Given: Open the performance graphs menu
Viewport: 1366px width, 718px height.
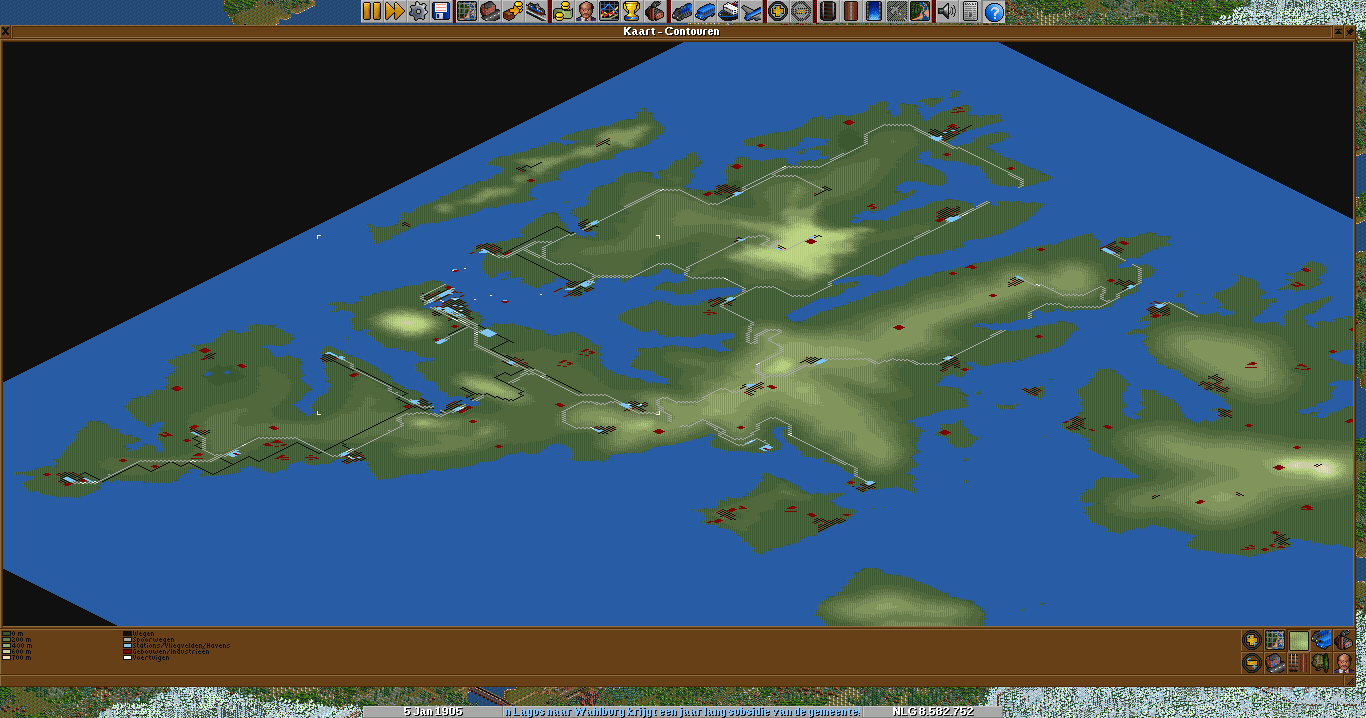Looking at the screenshot, I should click(x=609, y=11).
